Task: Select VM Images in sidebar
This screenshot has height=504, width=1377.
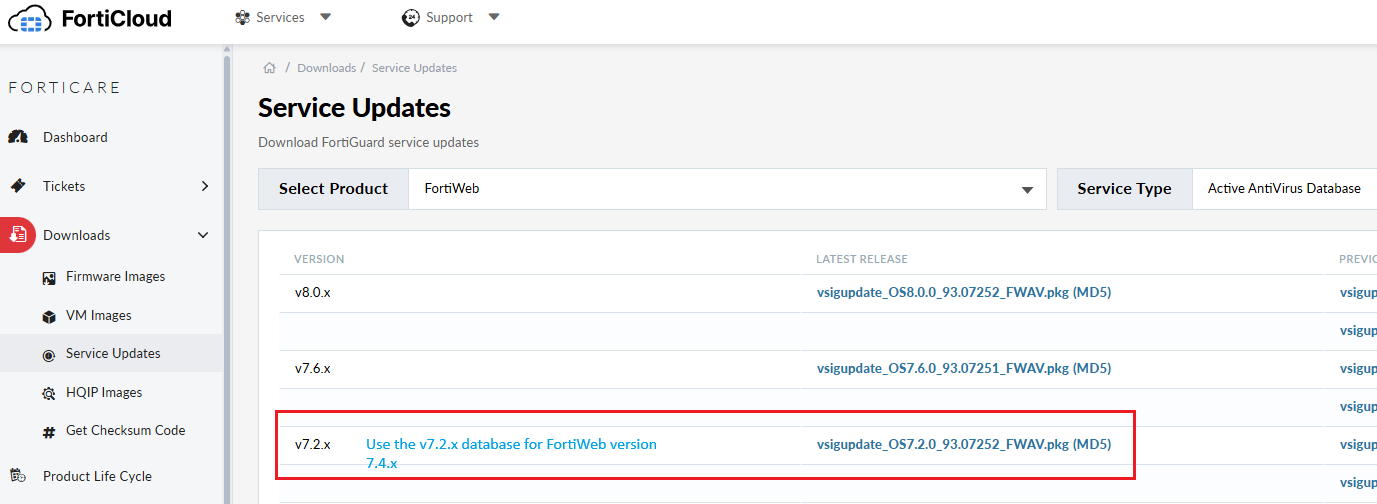Action: tap(99, 315)
